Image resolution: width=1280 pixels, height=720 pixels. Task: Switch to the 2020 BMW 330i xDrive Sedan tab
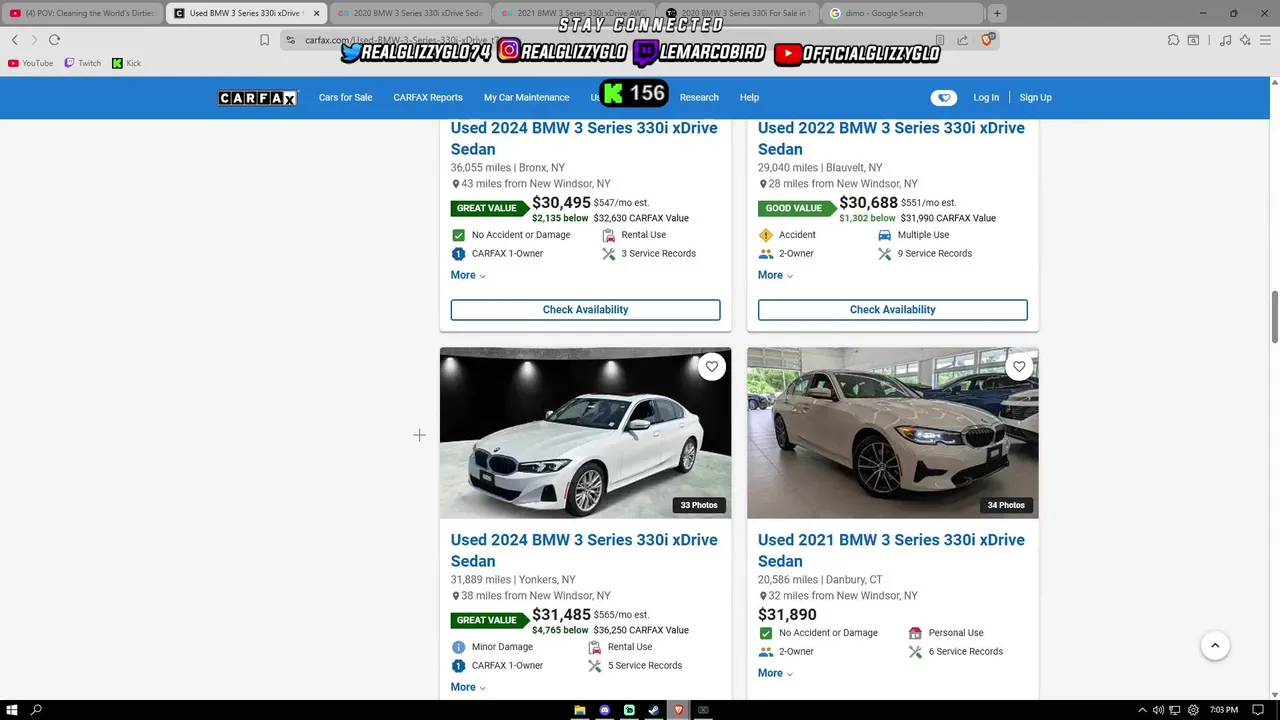coord(408,13)
